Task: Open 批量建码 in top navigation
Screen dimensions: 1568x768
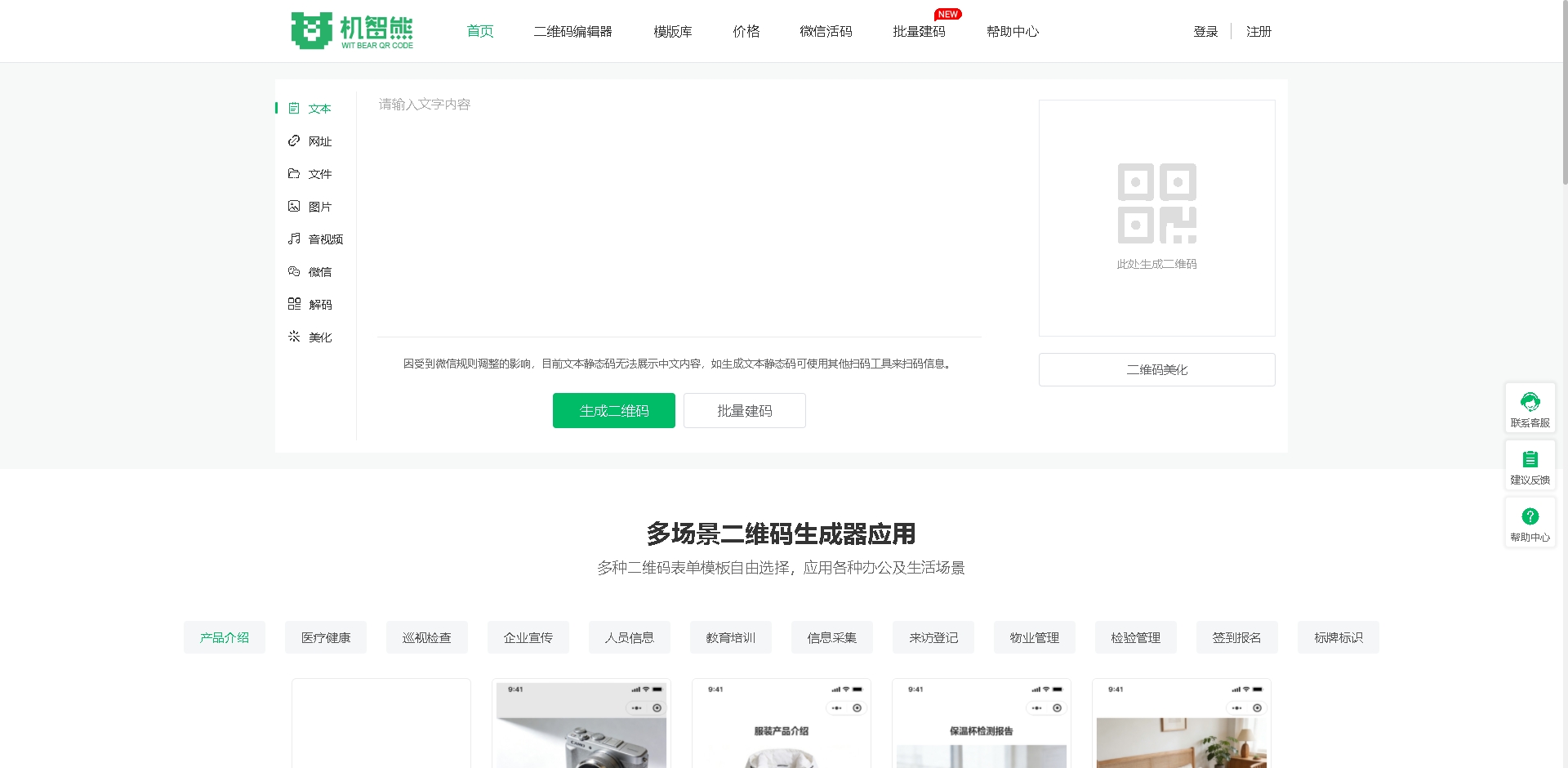Action: click(x=920, y=31)
